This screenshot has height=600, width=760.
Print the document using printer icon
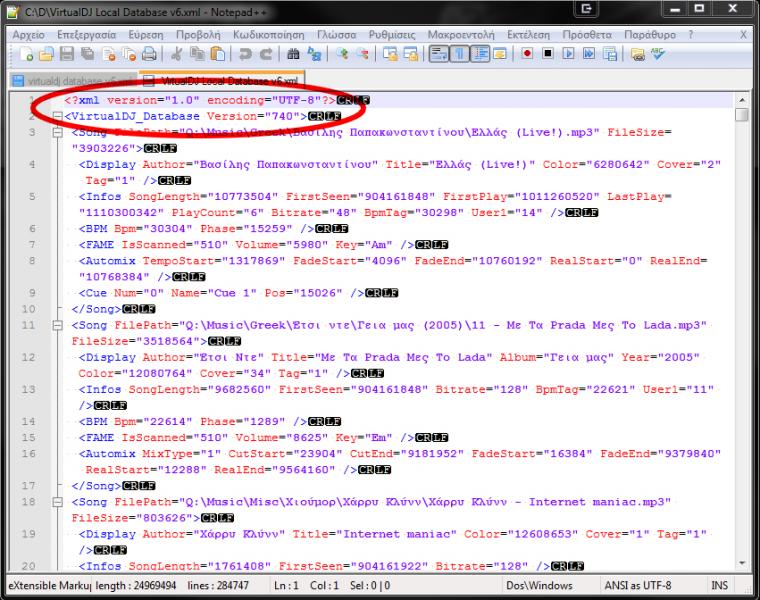pyautogui.click(x=149, y=54)
